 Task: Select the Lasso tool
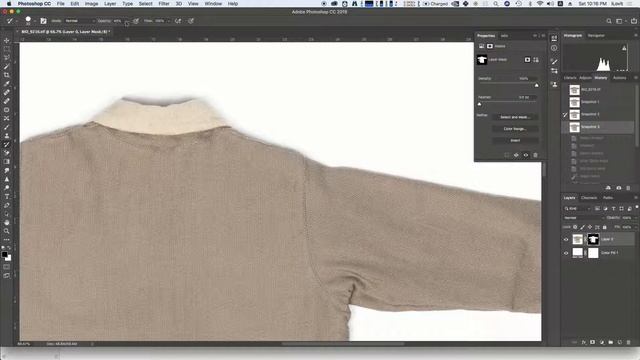[x=7, y=58]
